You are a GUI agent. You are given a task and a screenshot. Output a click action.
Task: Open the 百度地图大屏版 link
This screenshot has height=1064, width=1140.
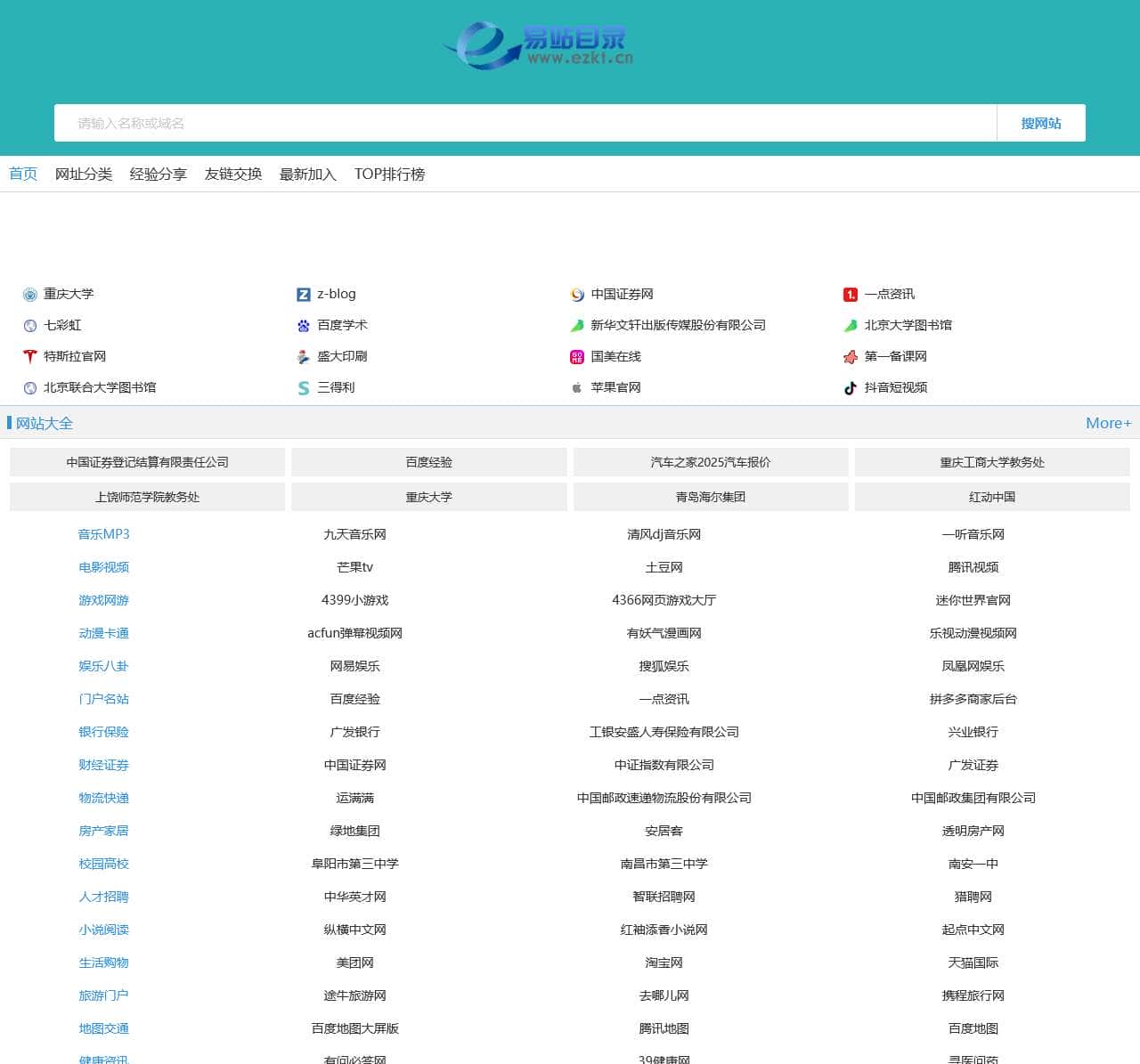[x=354, y=1028]
